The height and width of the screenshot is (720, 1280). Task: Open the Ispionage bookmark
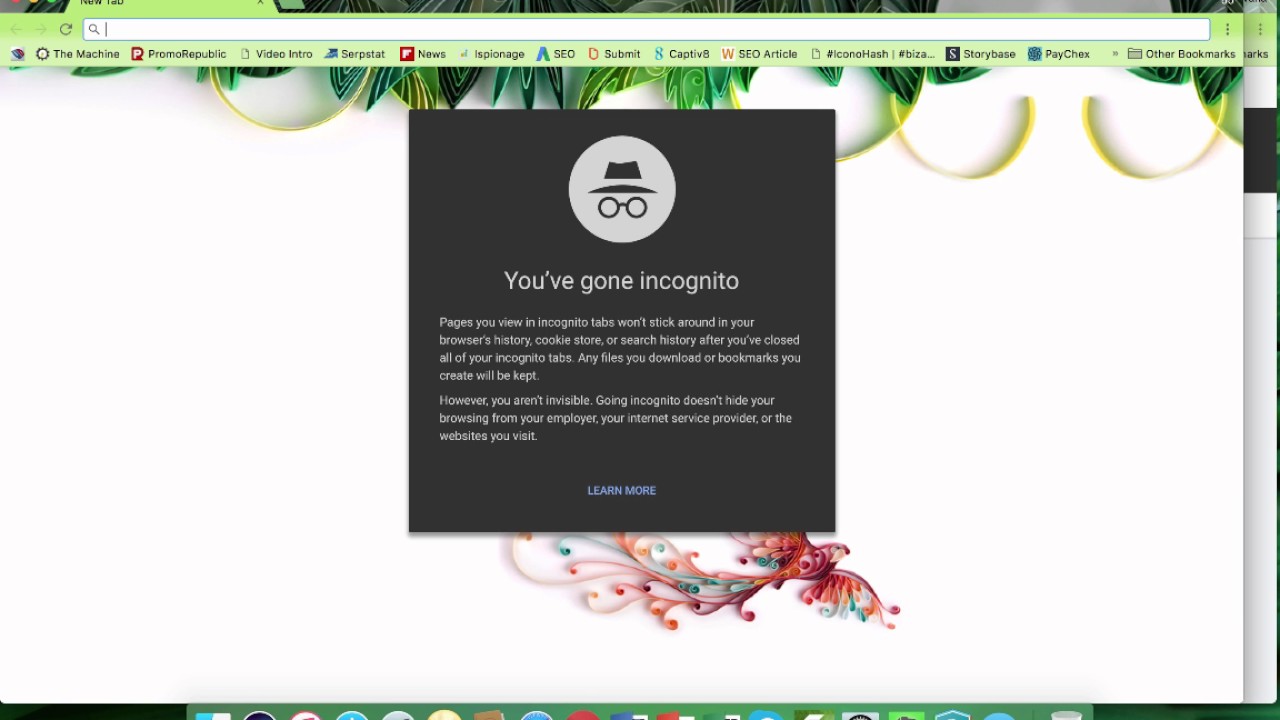[492, 54]
